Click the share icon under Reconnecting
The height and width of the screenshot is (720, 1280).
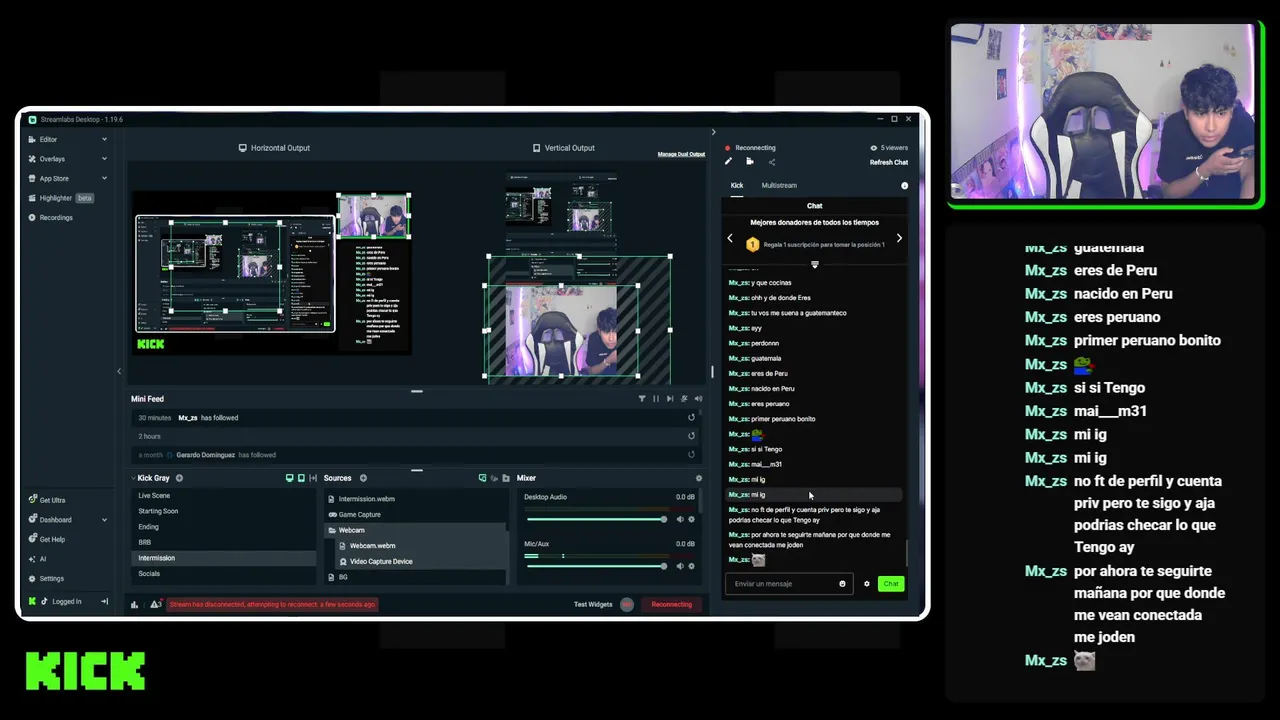(771, 161)
